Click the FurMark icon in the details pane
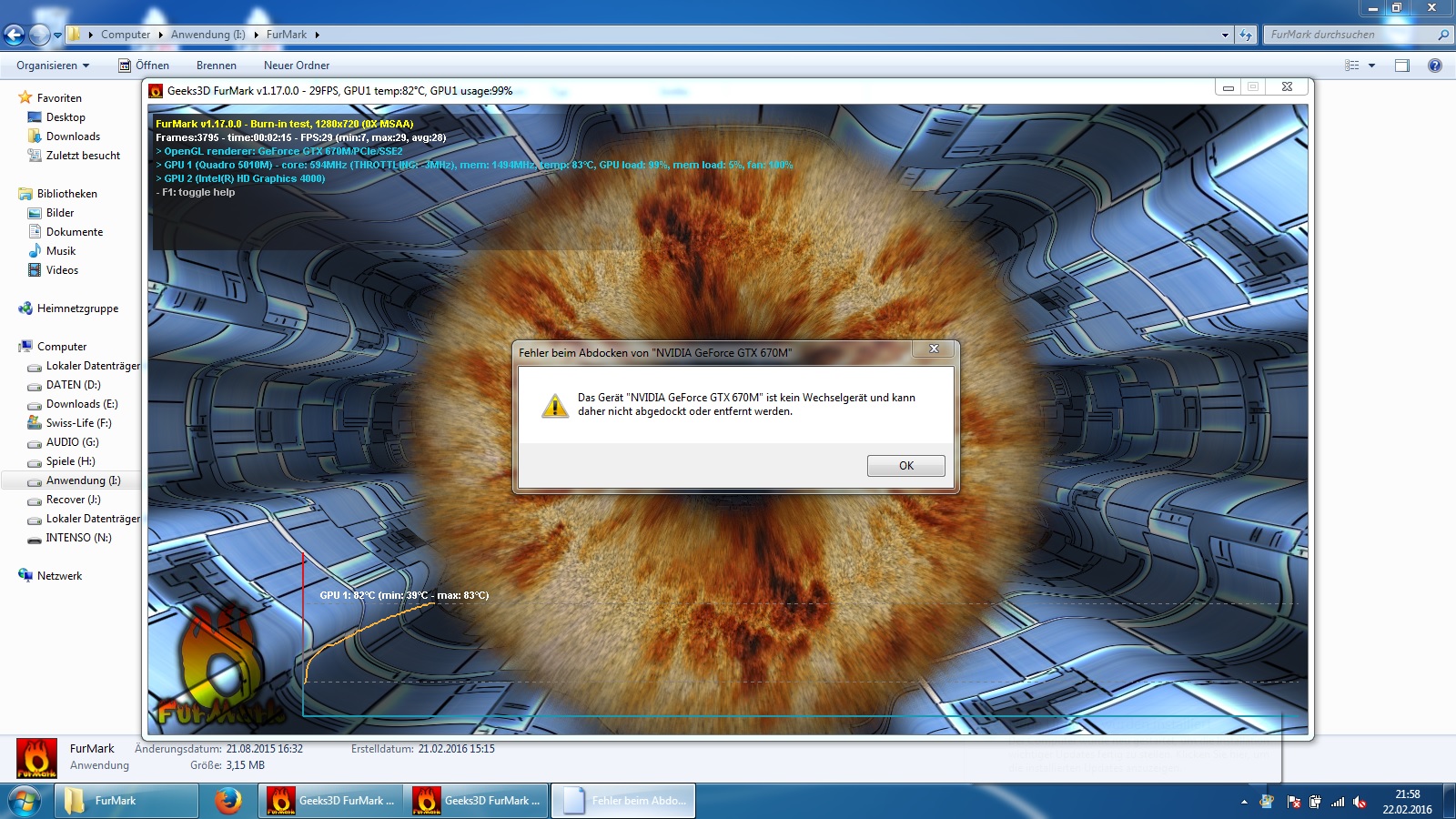 [x=36, y=758]
